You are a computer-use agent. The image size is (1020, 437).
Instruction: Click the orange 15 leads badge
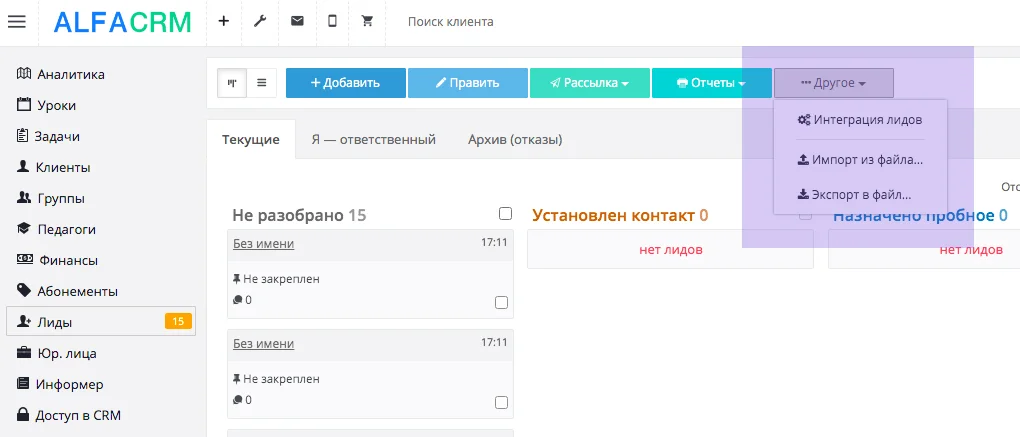pos(178,321)
